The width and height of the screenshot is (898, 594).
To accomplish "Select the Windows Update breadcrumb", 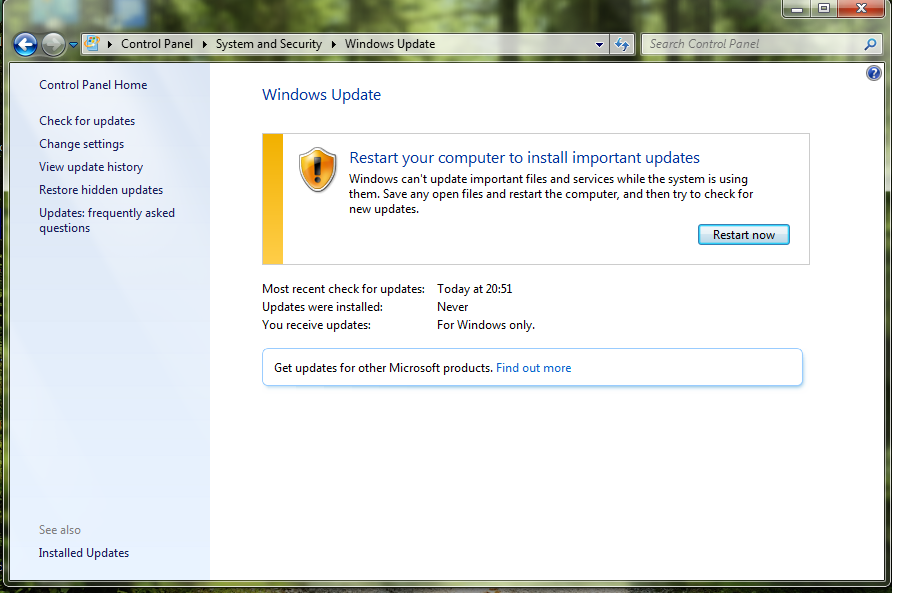I will pos(390,44).
